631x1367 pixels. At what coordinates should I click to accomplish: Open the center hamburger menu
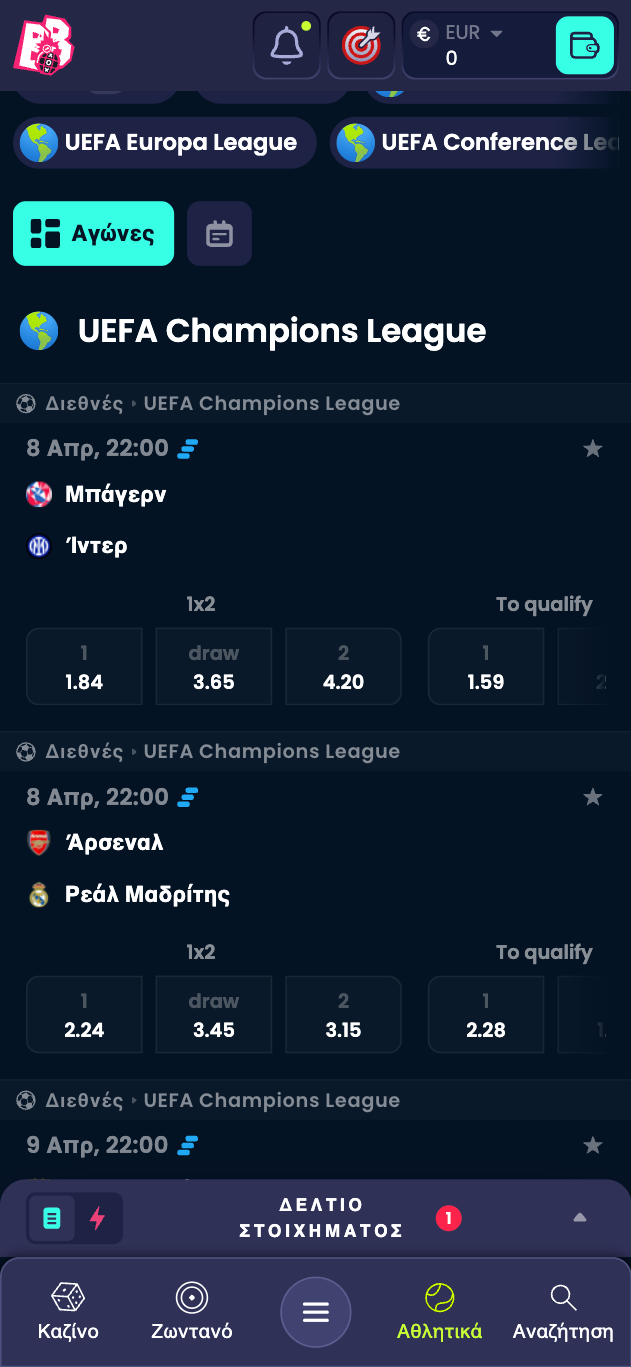point(316,1312)
